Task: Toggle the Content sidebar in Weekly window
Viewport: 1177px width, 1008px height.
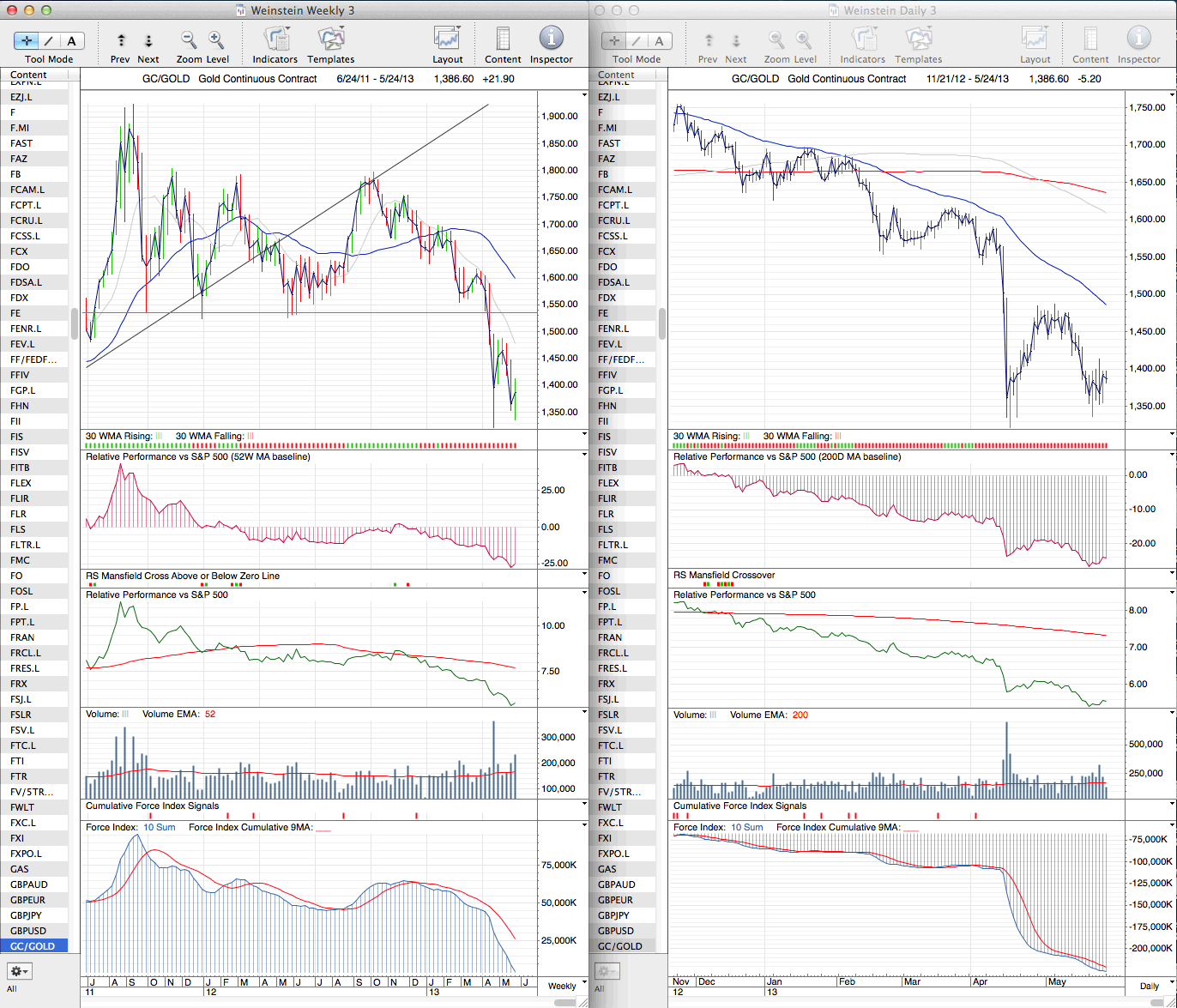Action: pyautogui.click(x=503, y=39)
